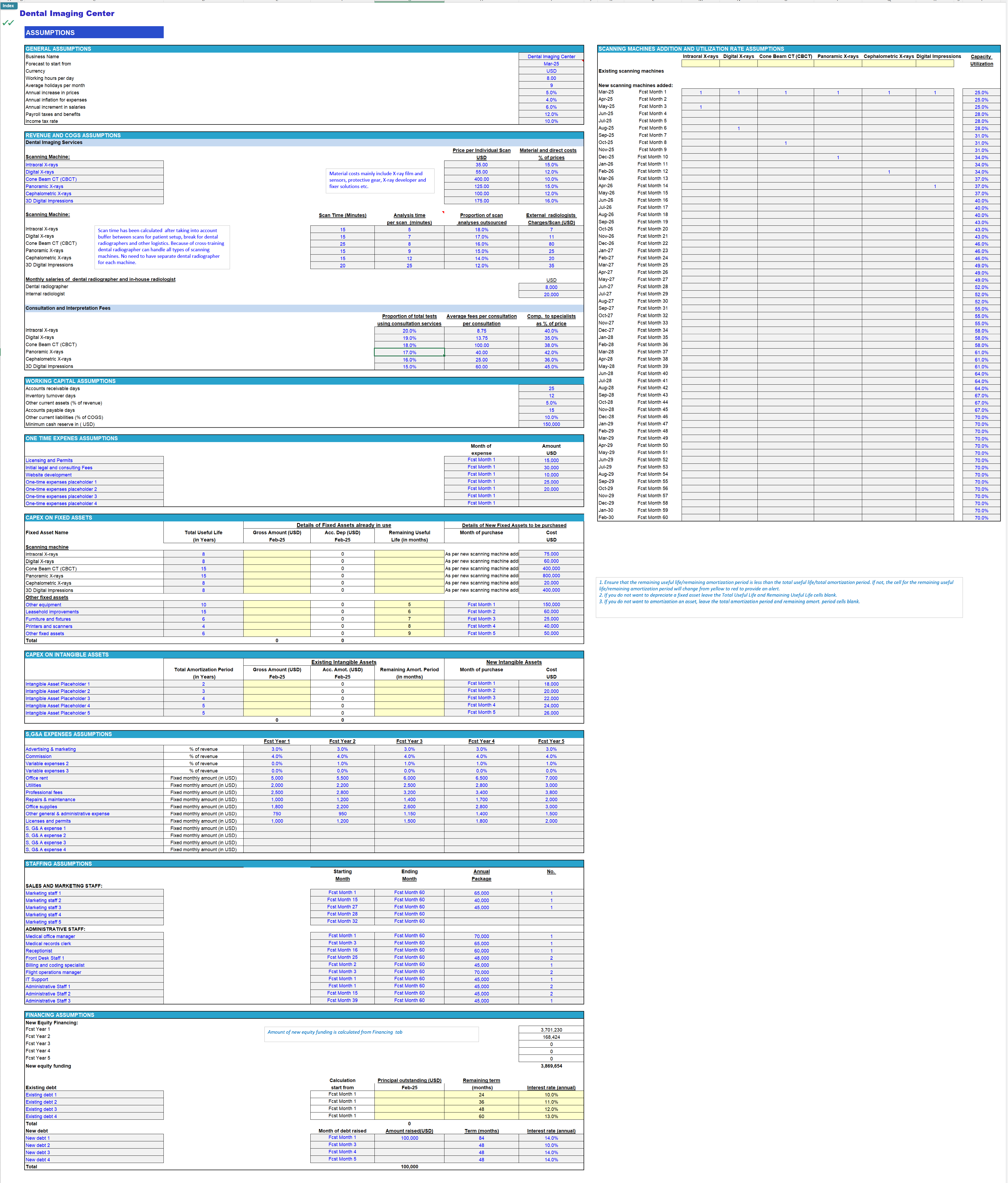Click Existing scanning machines Intraoral yellow cell

click(700, 63)
